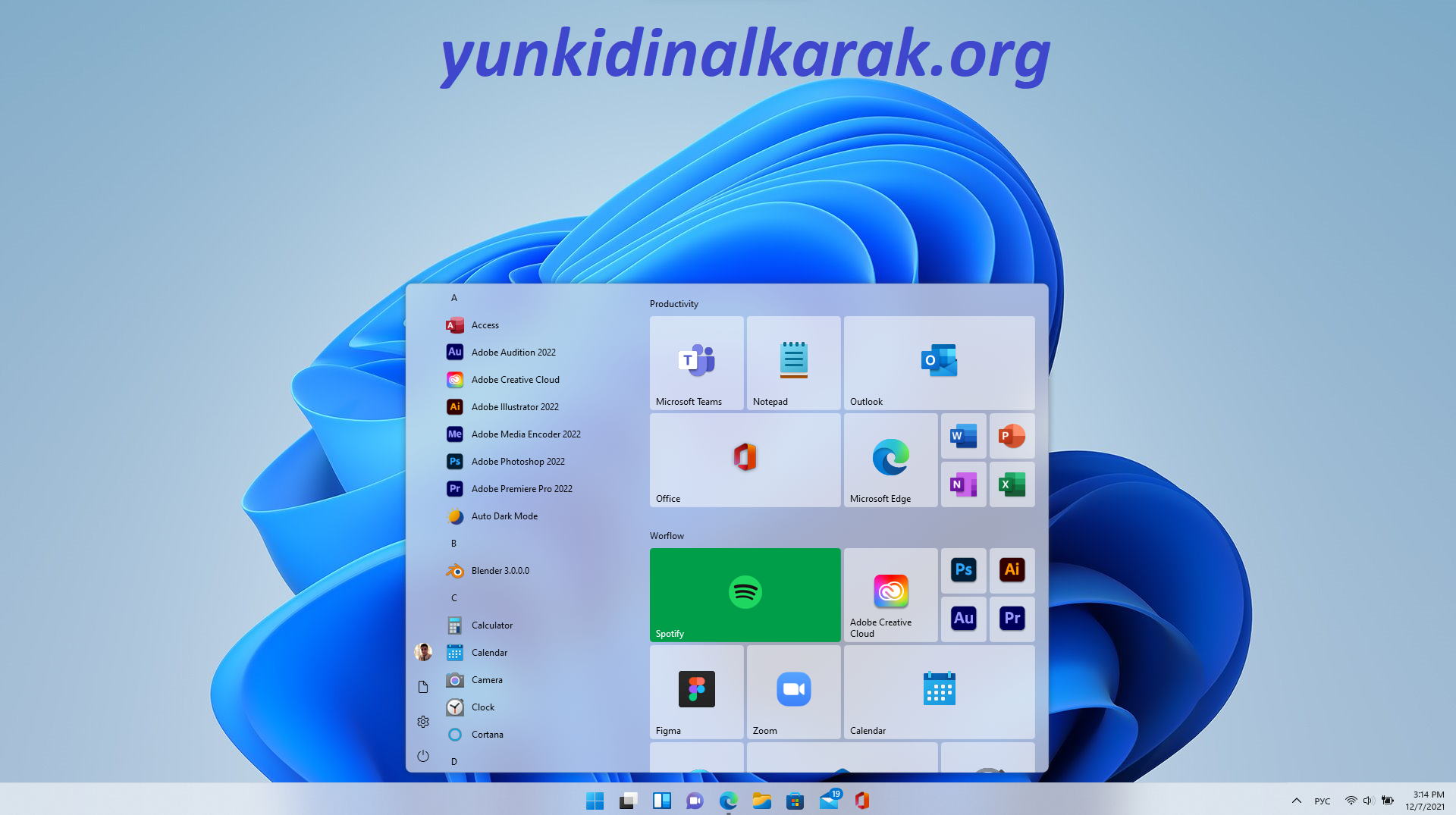1456x815 pixels.
Task: Open the PowerPoint small tile
Action: (1012, 436)
